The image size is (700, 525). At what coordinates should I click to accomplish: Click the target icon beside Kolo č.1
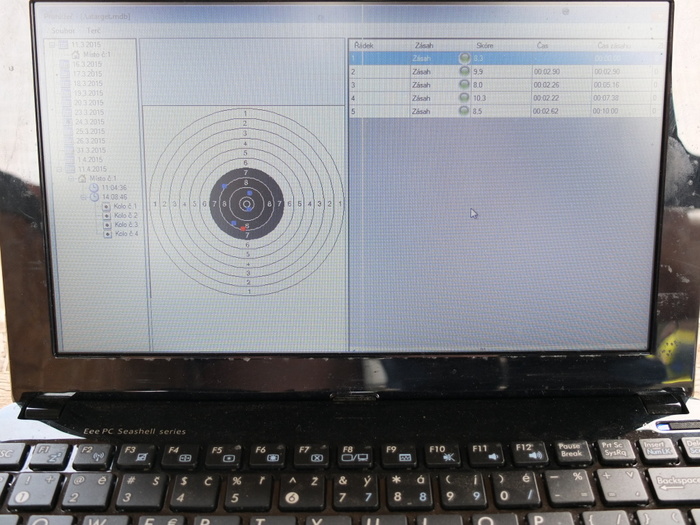[106, 207]
